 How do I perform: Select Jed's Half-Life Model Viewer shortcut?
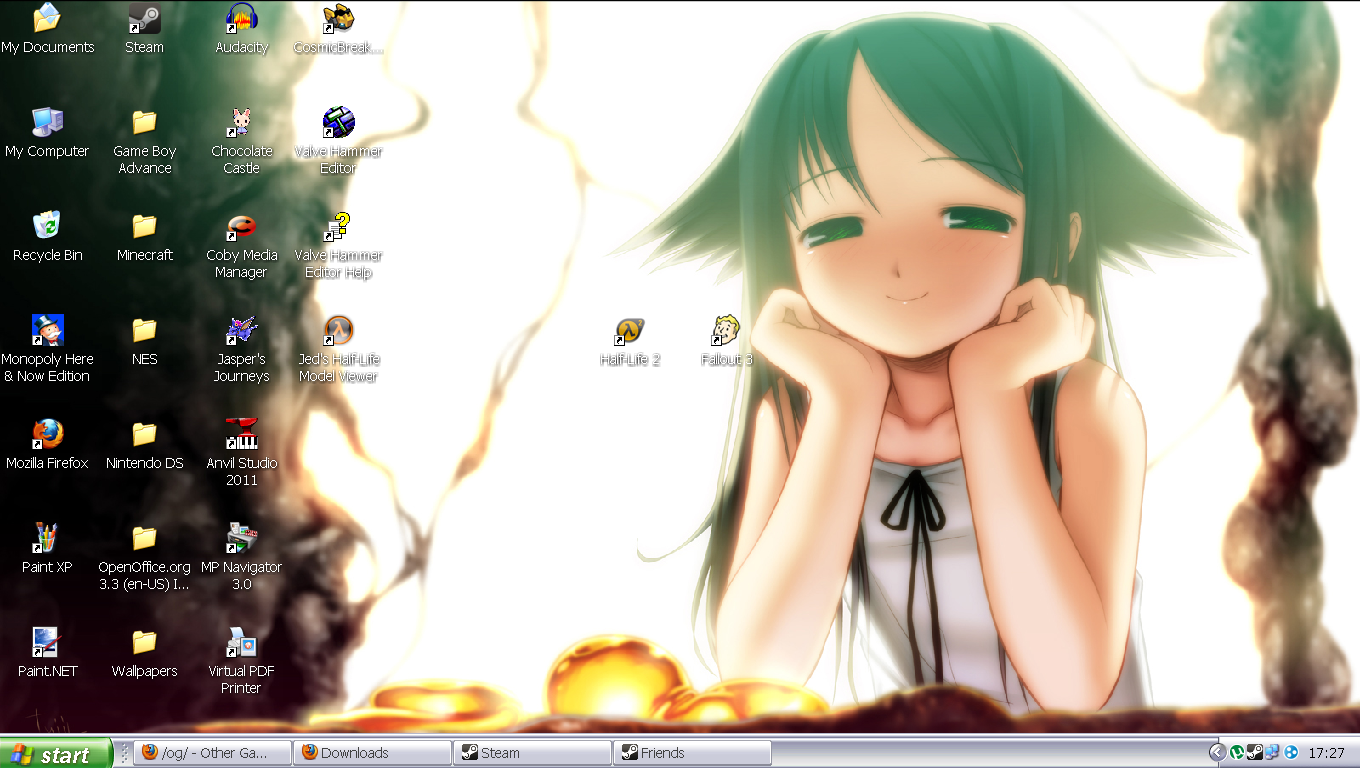tap(338, 349)
